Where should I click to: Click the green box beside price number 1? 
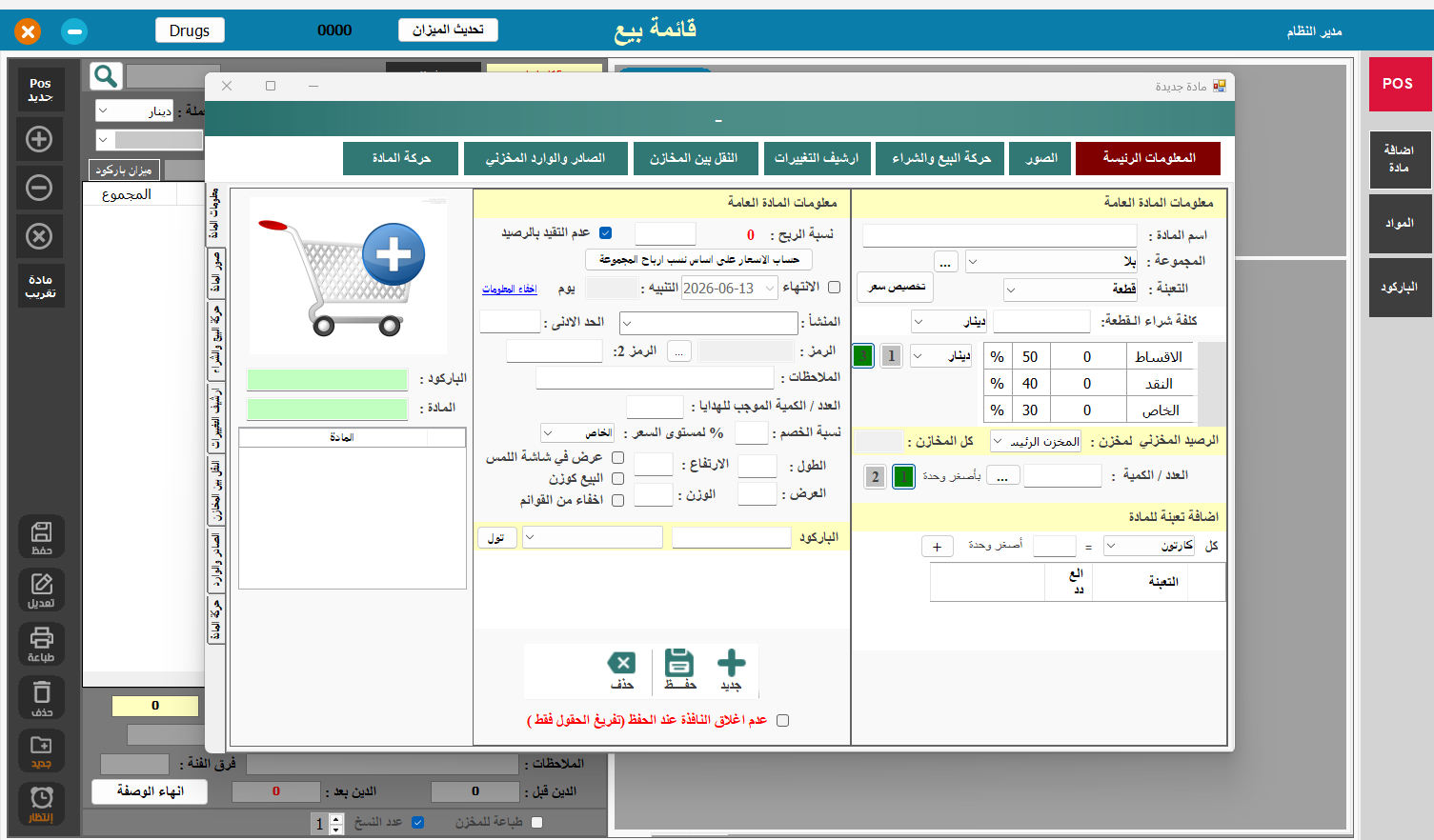tap(863, 356)
